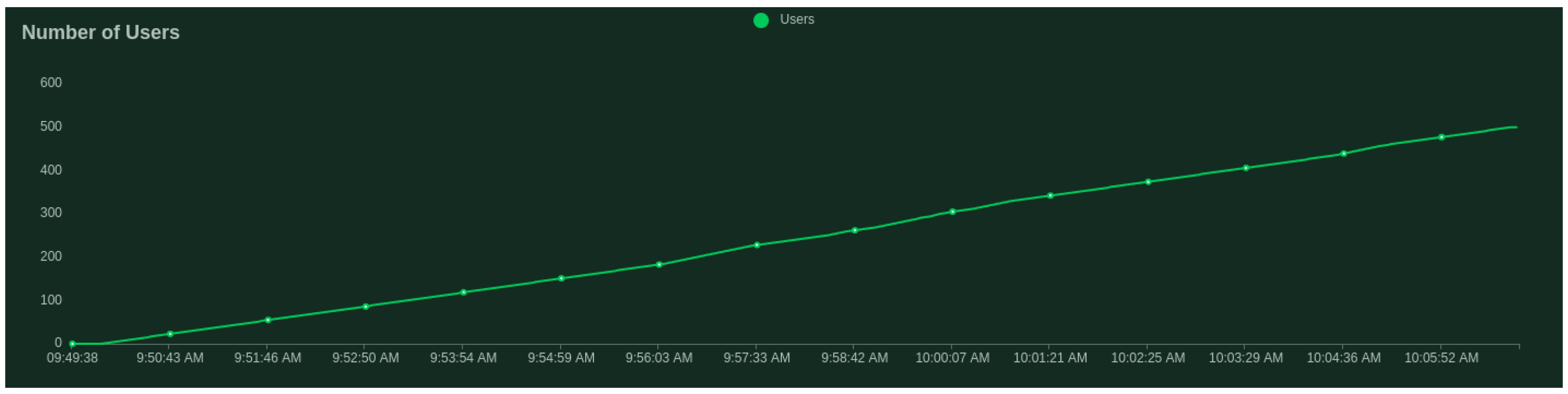Screen dimensions: 1568x394
Task: Click the 10:00:07 AM x-axis label
Action: (953, 358)
